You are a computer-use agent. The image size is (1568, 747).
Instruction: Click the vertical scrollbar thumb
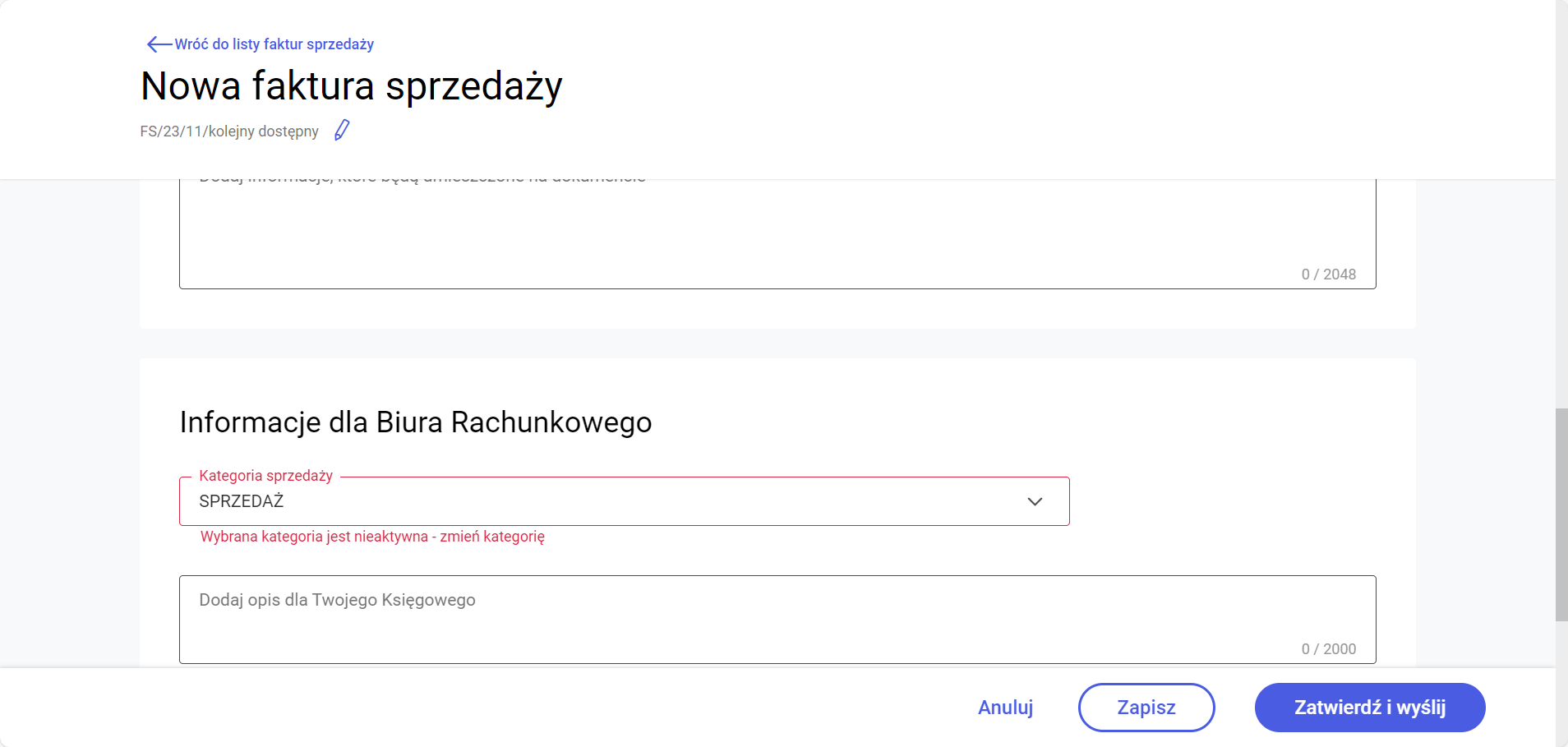(1561, 514)
